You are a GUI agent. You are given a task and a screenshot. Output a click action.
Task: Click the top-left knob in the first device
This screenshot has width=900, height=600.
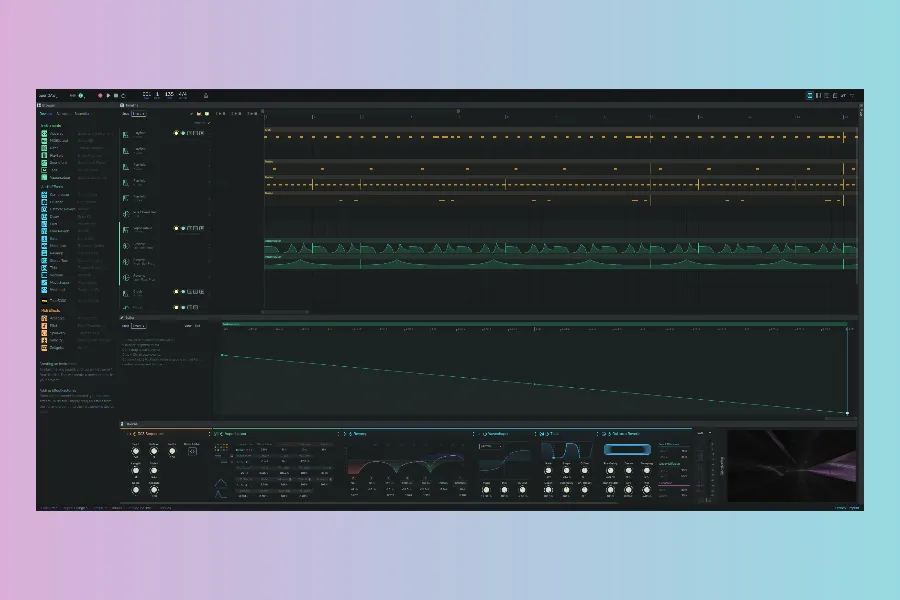click(136, 451)
